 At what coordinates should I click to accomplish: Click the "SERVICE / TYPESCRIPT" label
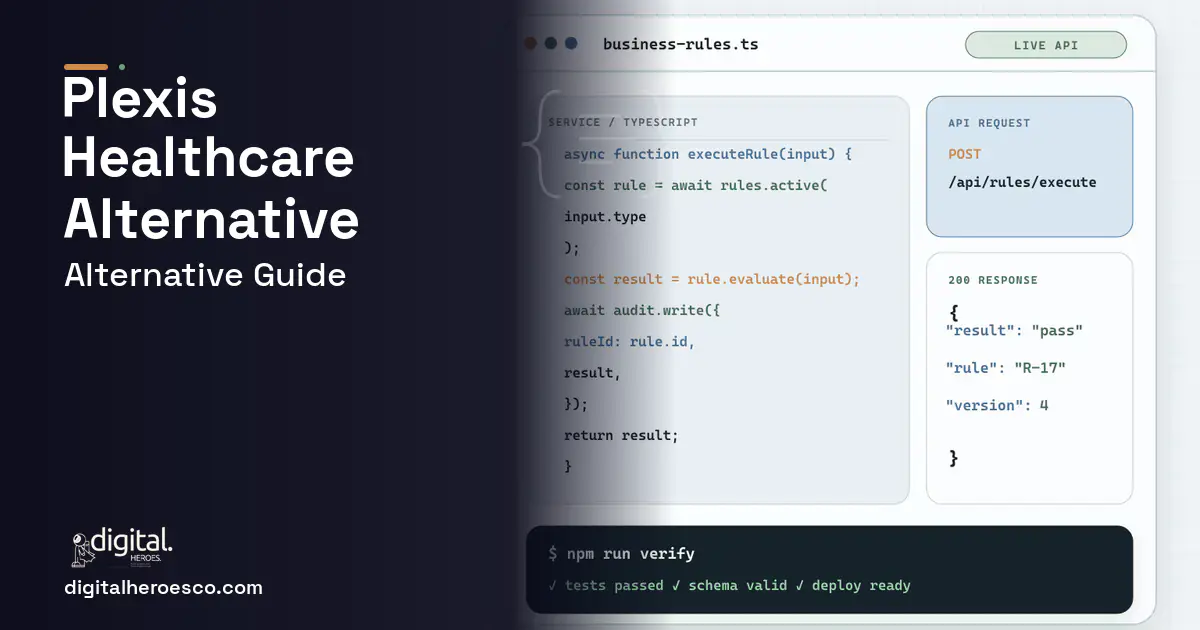coord(623,122)
